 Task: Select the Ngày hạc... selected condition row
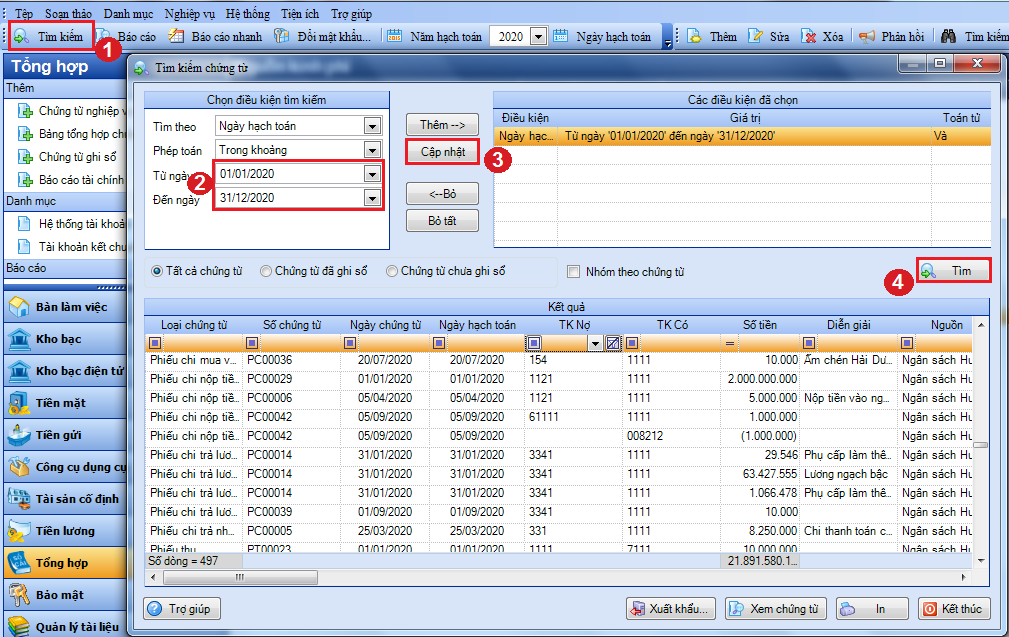(742, 136)
